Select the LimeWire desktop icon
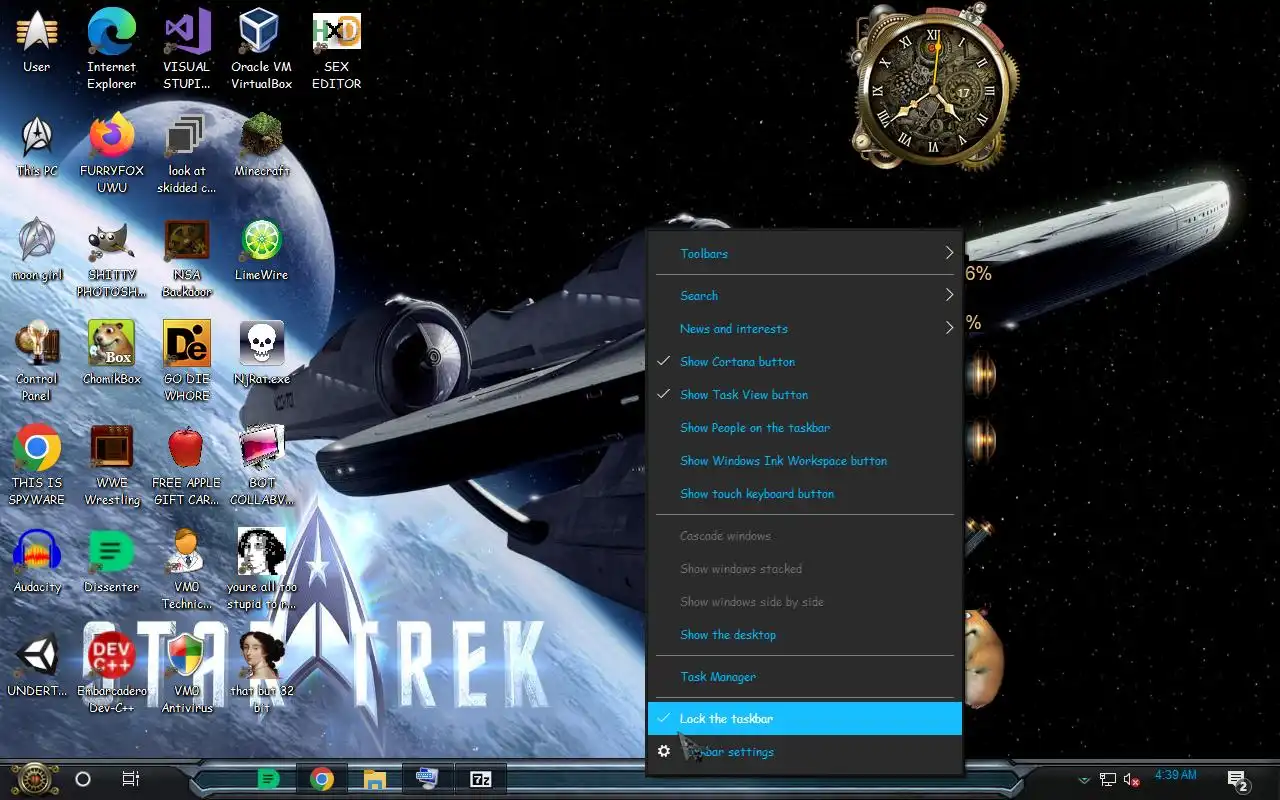Viewport: 1280px width, 800px height. (261, 250)
